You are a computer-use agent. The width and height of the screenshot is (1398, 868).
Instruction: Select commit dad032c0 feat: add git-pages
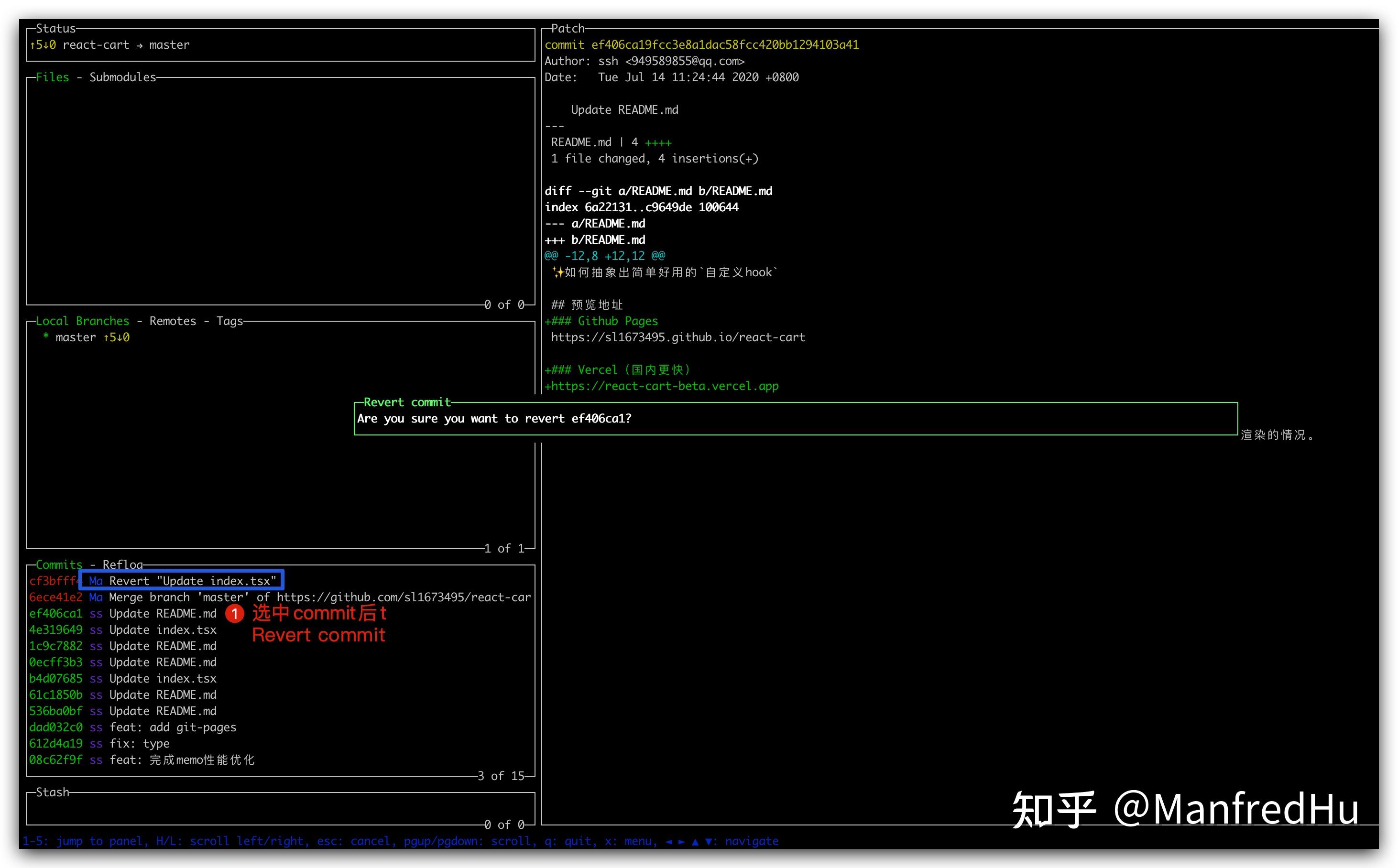coord(132,727)
